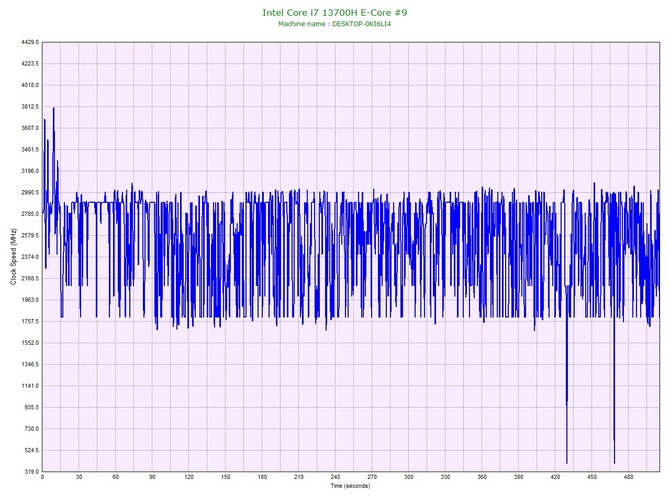
Task: Click the 1346.5 y-axis value
Action: 29,365
